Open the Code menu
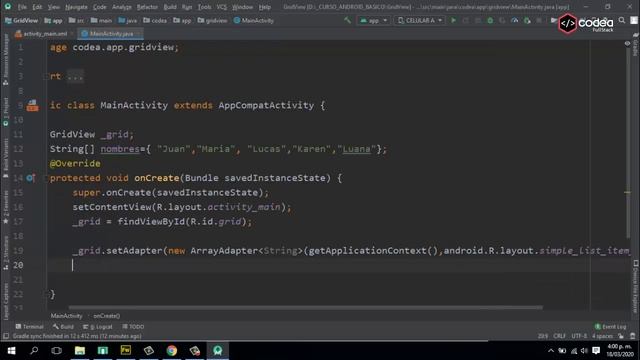The width and height of the screenshot is (640, 360). 100,7
